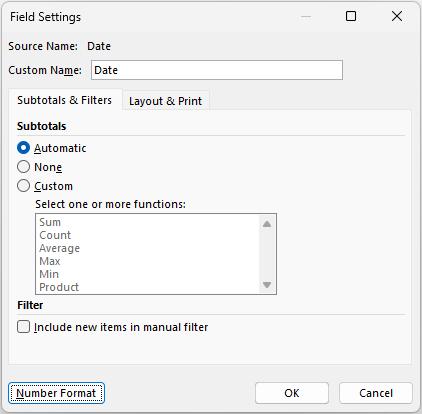Enable Include new items in manual filter
The width and height of the screenshot is (422, 414).
(23, 327)
